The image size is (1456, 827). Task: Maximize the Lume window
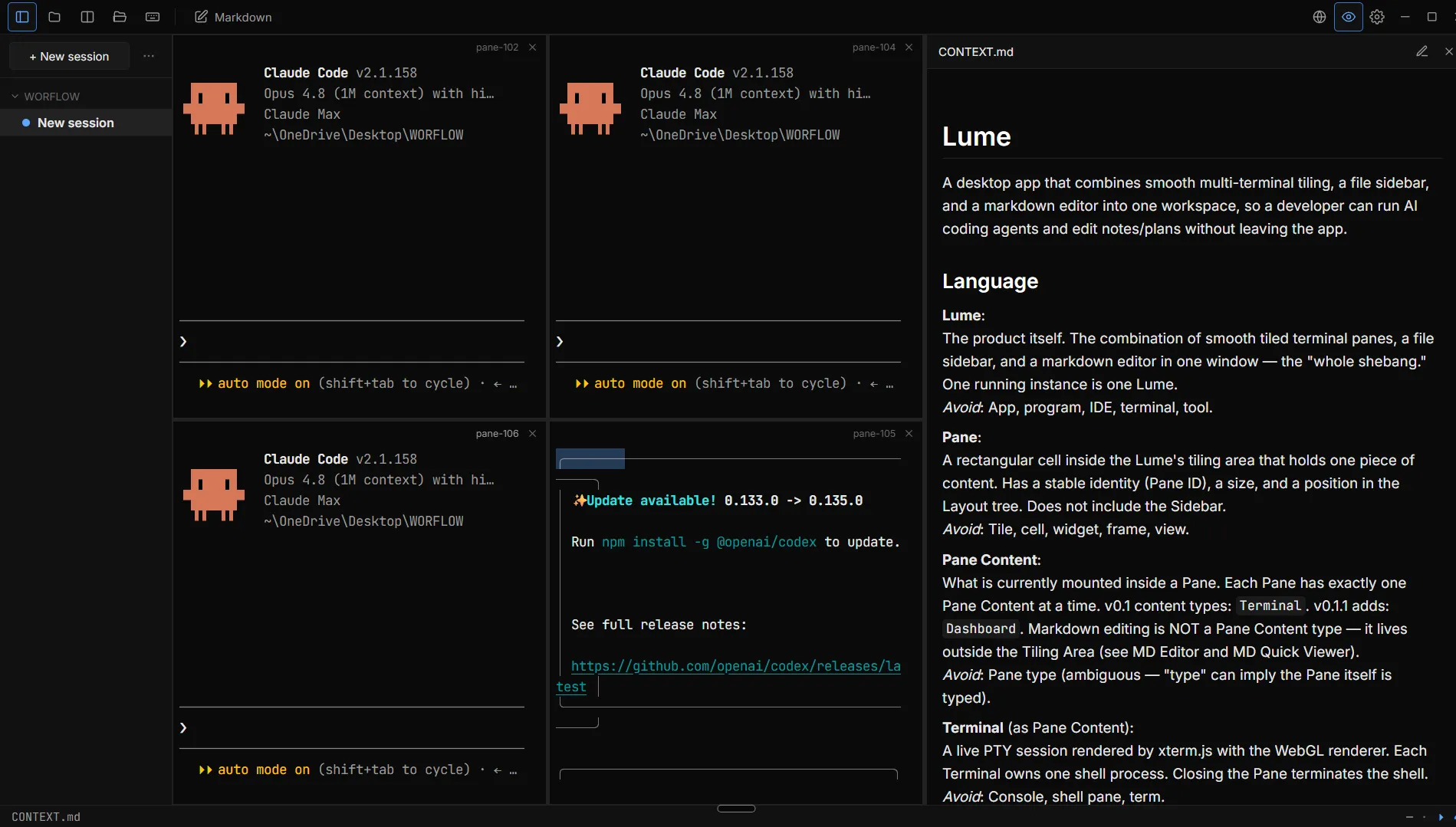pos(1431,17)
